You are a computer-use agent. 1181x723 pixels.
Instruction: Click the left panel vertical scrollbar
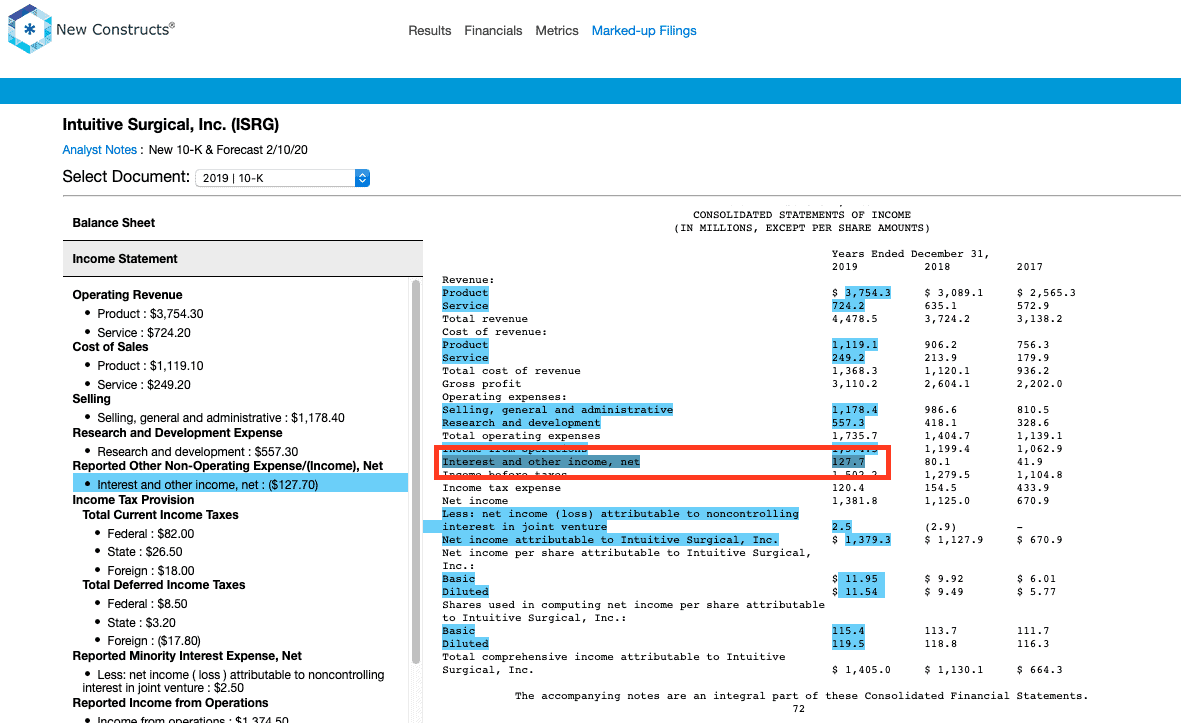pos(416,471)
